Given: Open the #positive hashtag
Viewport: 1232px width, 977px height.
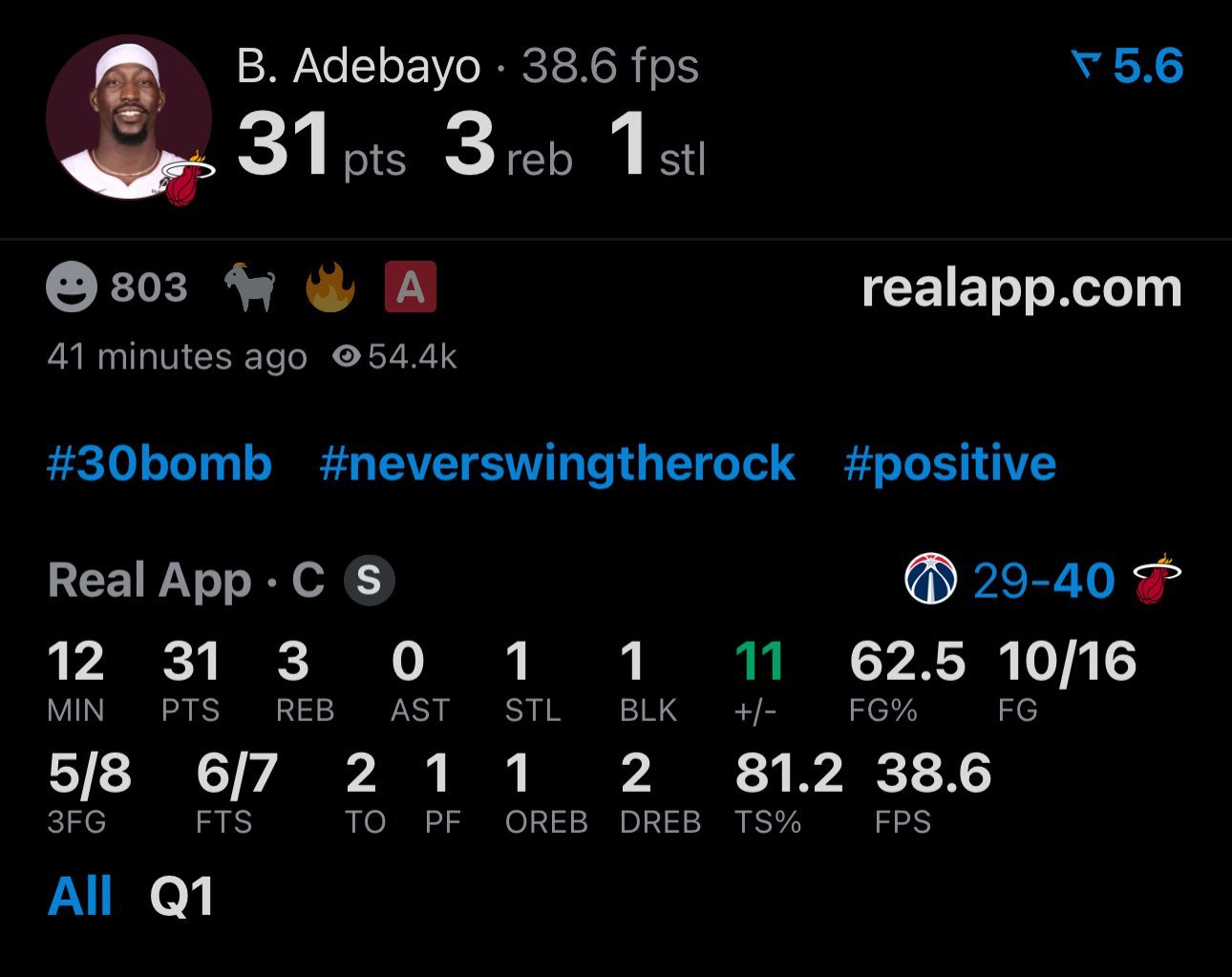Looking at the screenshot, I should [950, 464].
